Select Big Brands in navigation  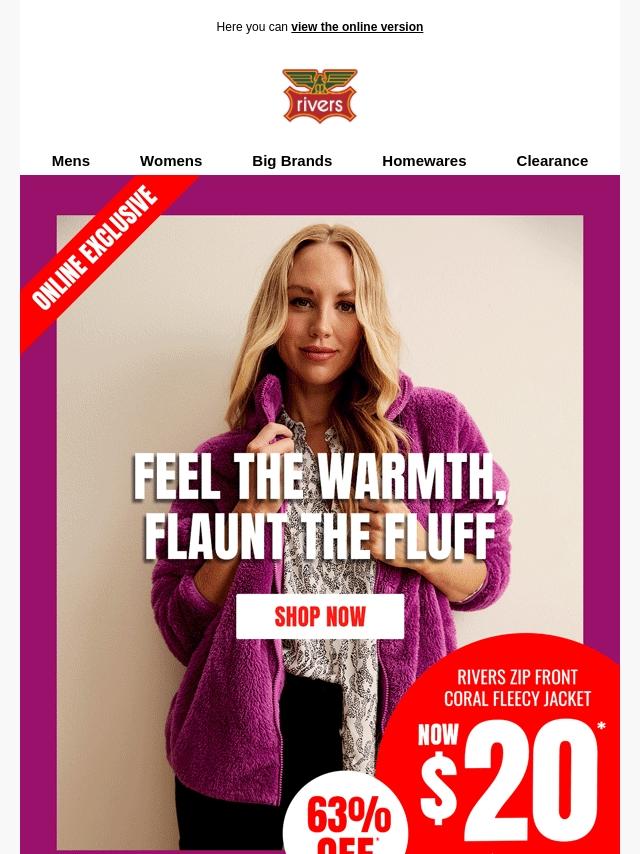click(x=292, y=161)
